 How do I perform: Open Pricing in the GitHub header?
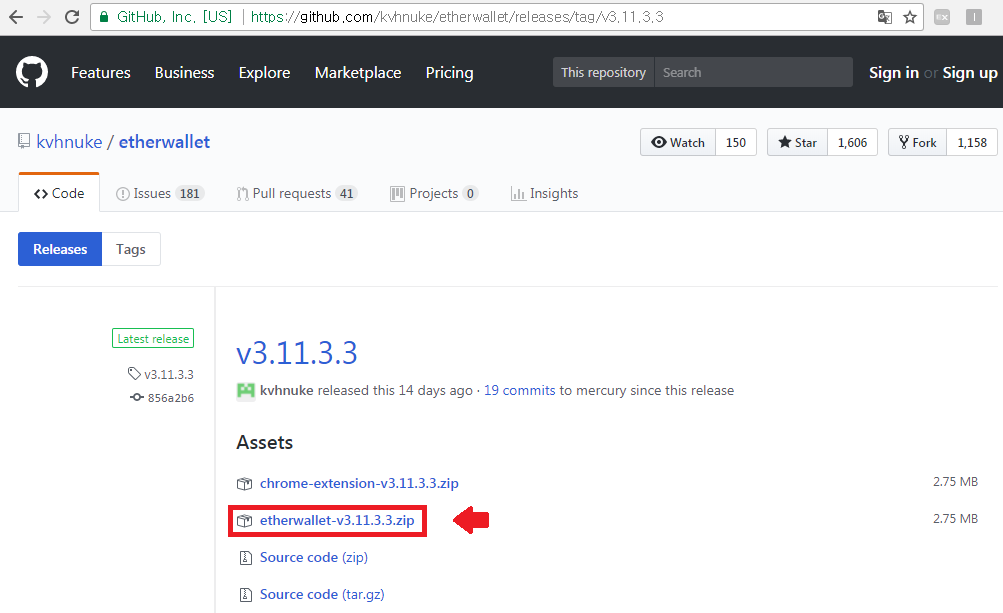pos(450,73)
